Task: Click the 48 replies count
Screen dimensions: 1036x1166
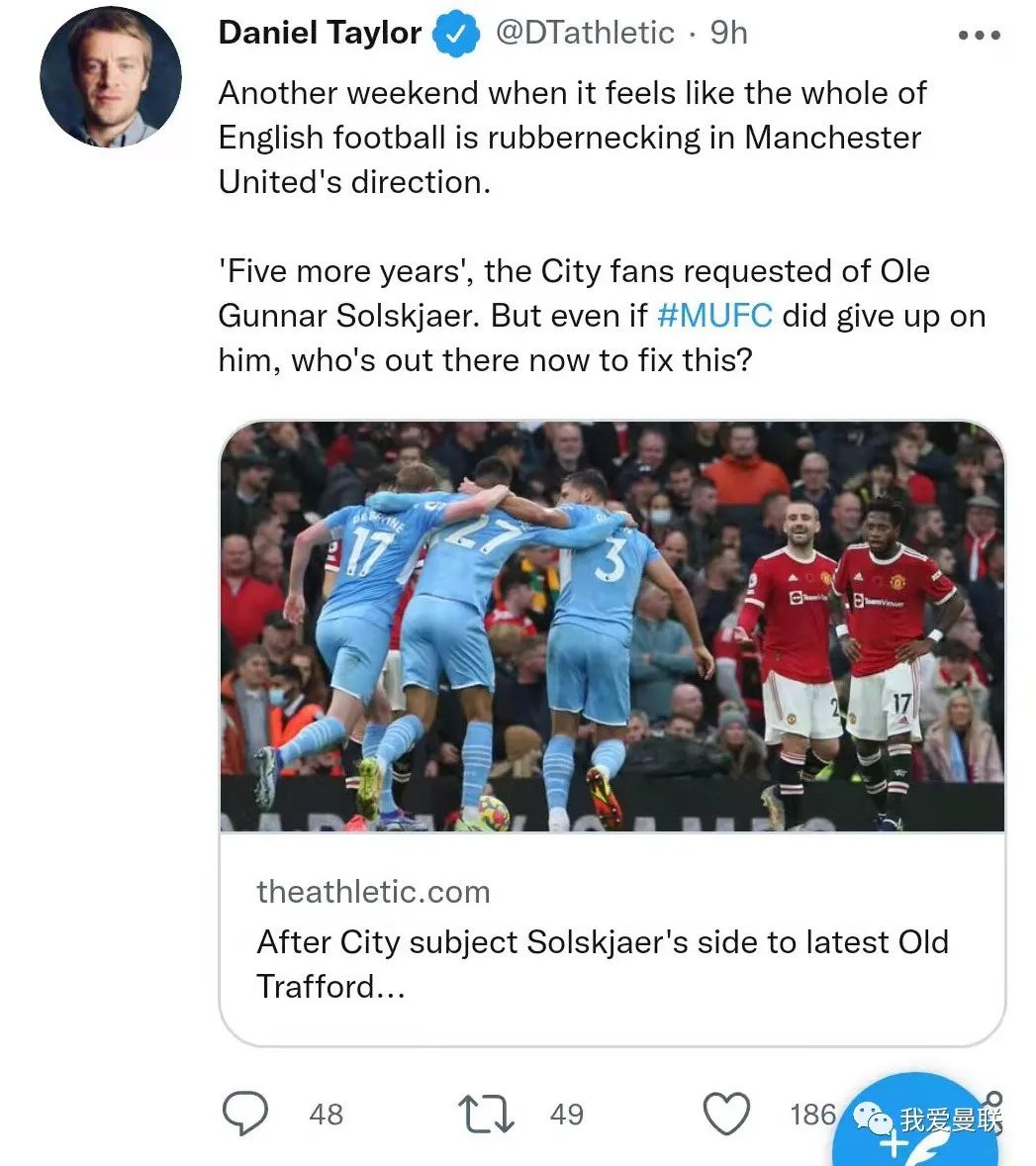Action: point(326,1114)
